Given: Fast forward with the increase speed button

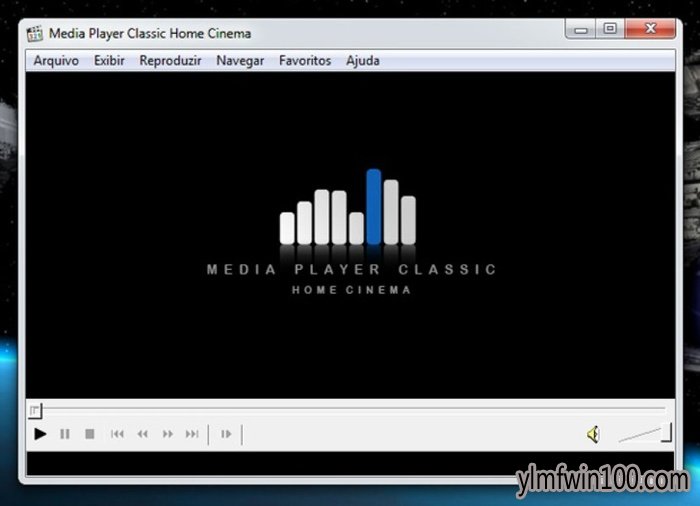Looking at the screenshot, I should coord(167,434).
